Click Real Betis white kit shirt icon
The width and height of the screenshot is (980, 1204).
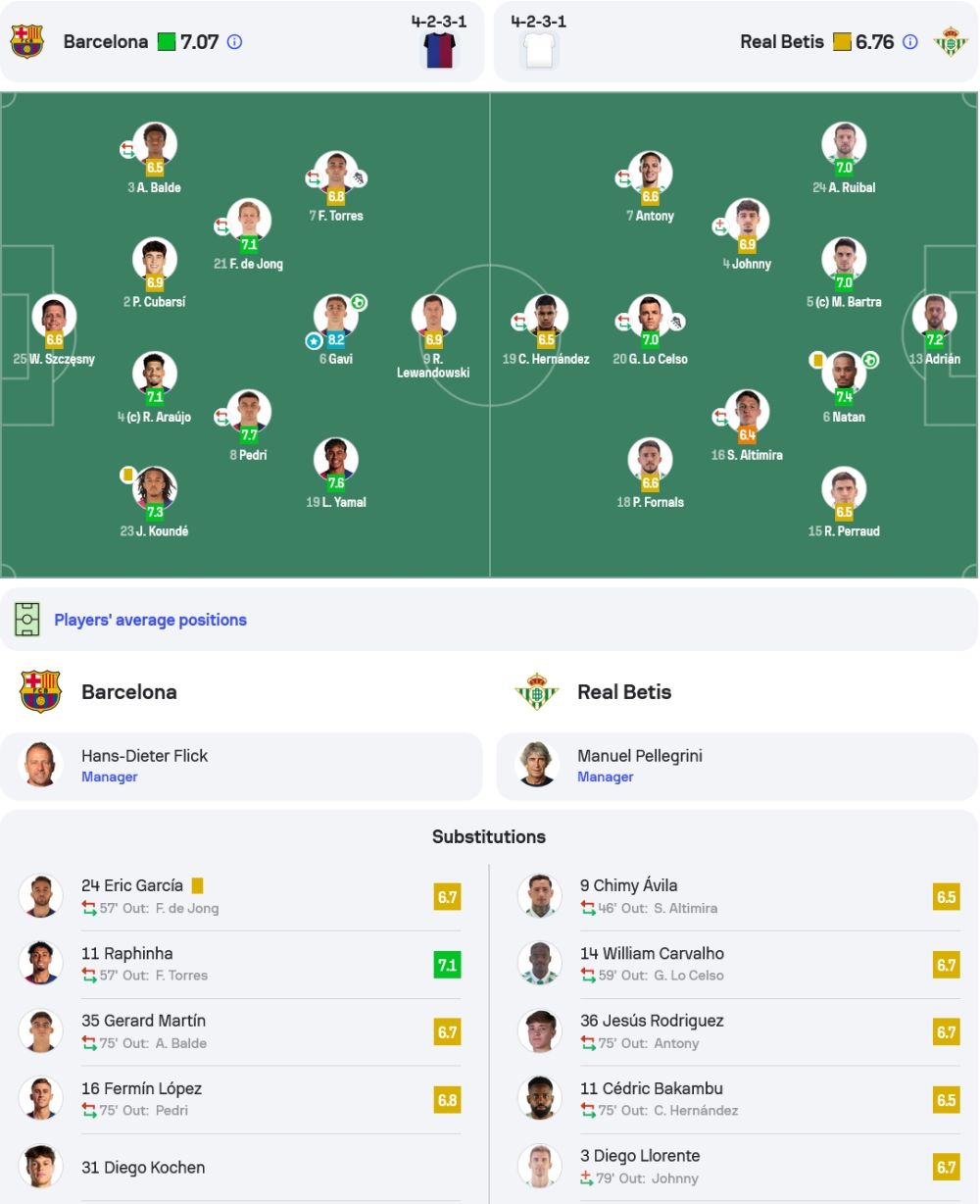click(539, 50)
